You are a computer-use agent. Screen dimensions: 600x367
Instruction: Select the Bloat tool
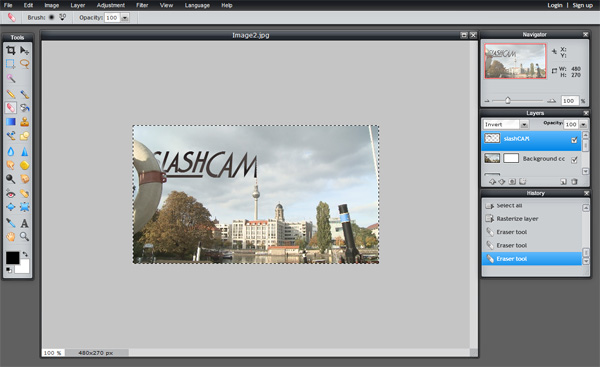[11, 207]
